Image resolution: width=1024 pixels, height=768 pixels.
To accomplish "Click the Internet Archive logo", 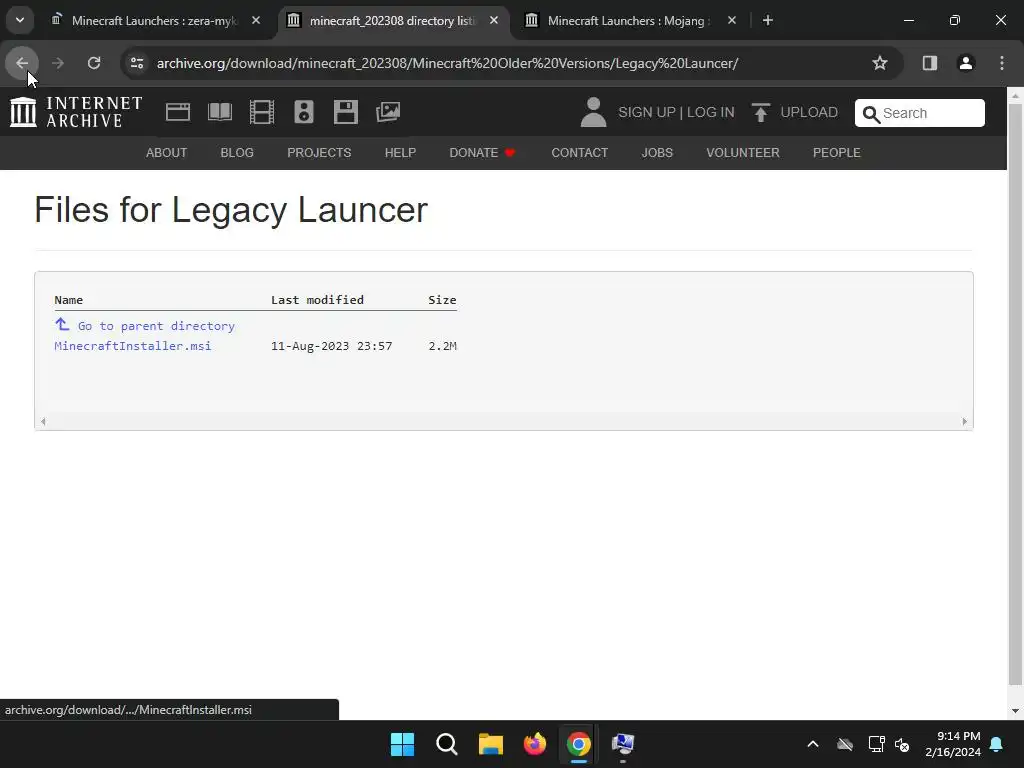I will 76,112.
